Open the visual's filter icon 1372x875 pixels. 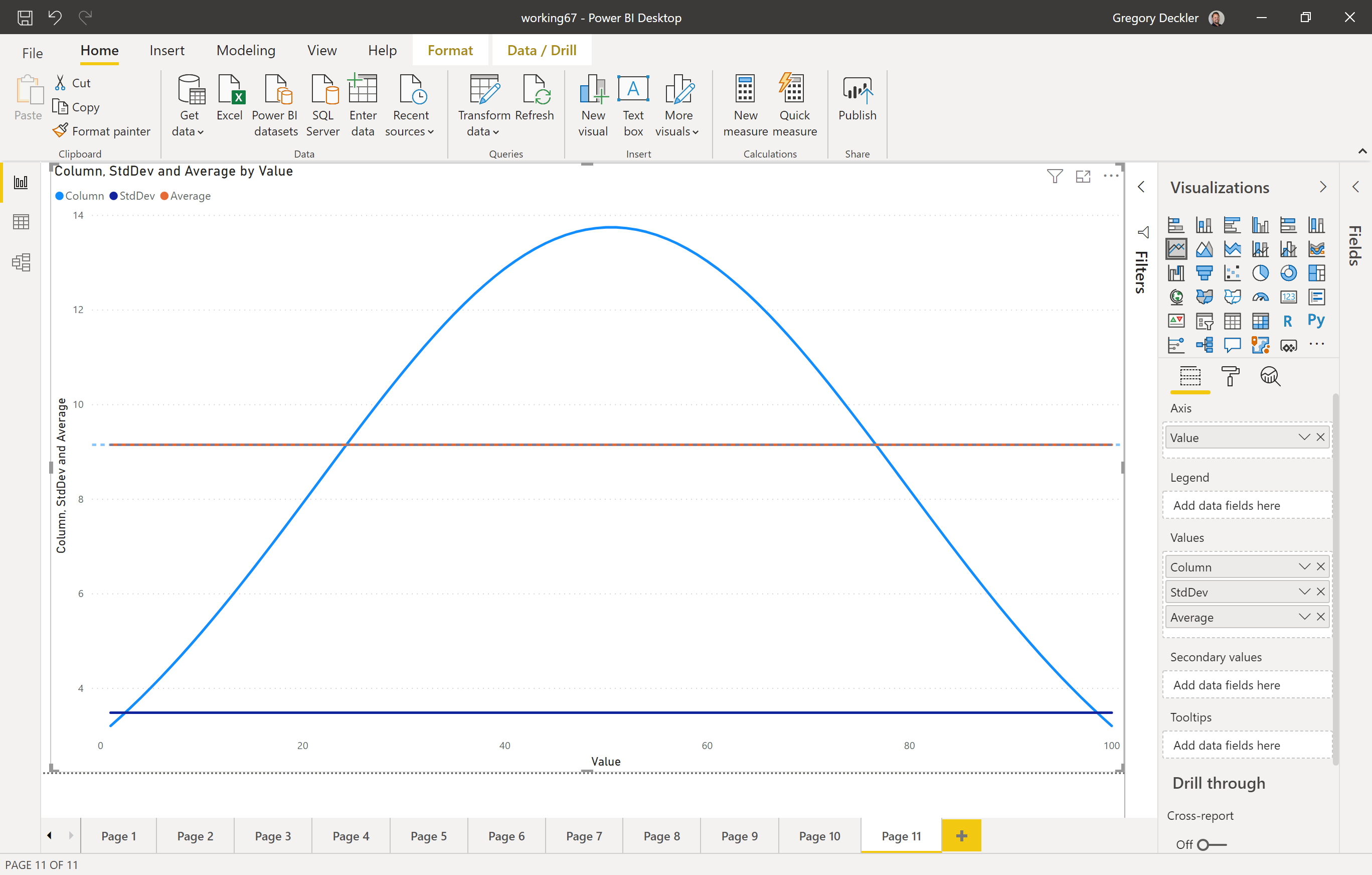pos(1055,176)
